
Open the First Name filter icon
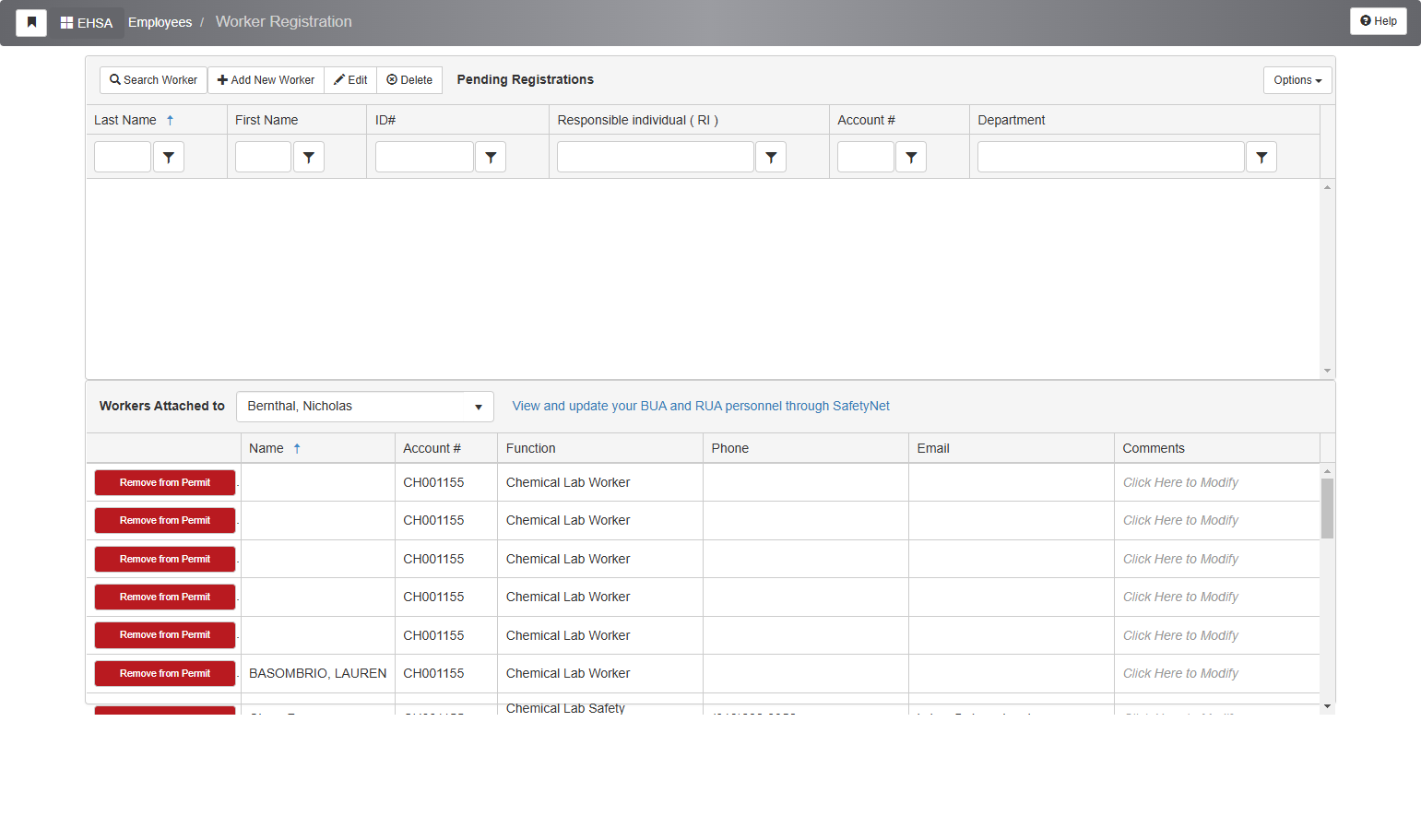coord(309,157)
